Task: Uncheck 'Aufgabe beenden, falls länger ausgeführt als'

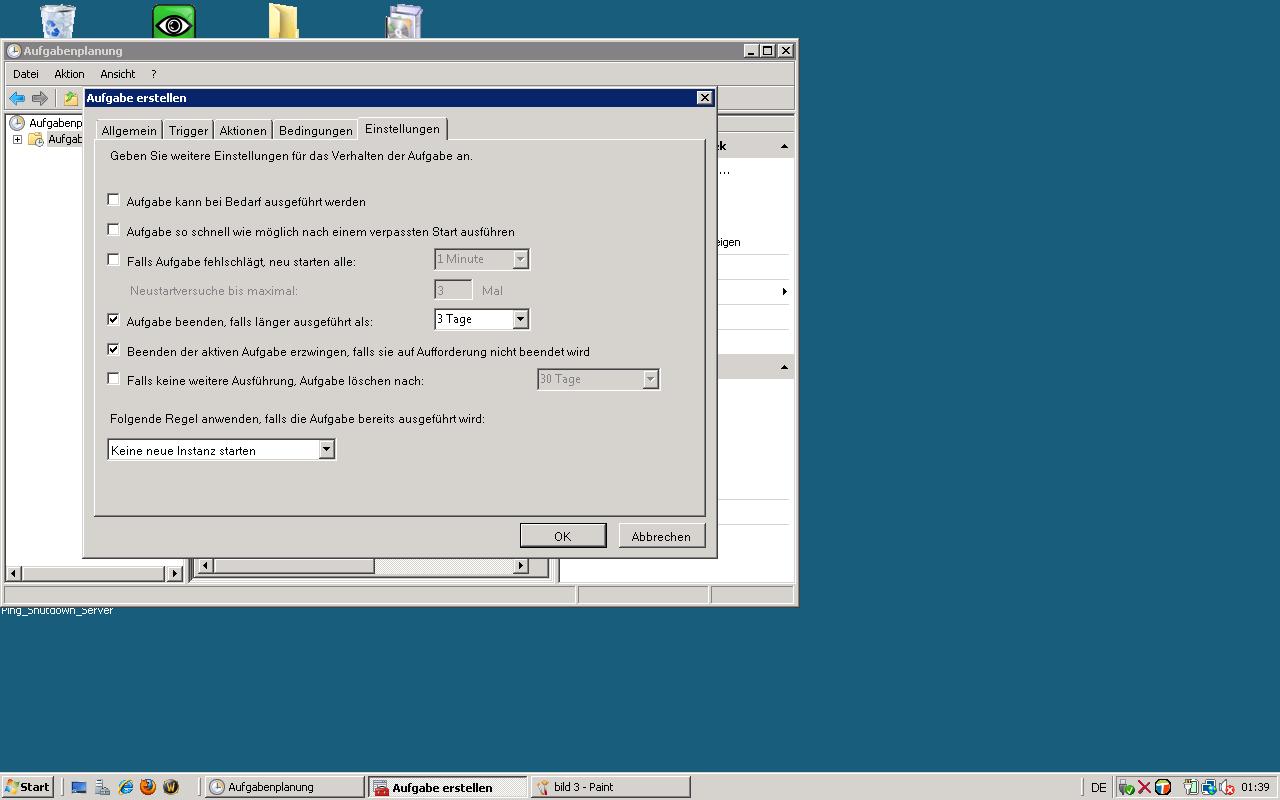Action: (x=114, y=320)
